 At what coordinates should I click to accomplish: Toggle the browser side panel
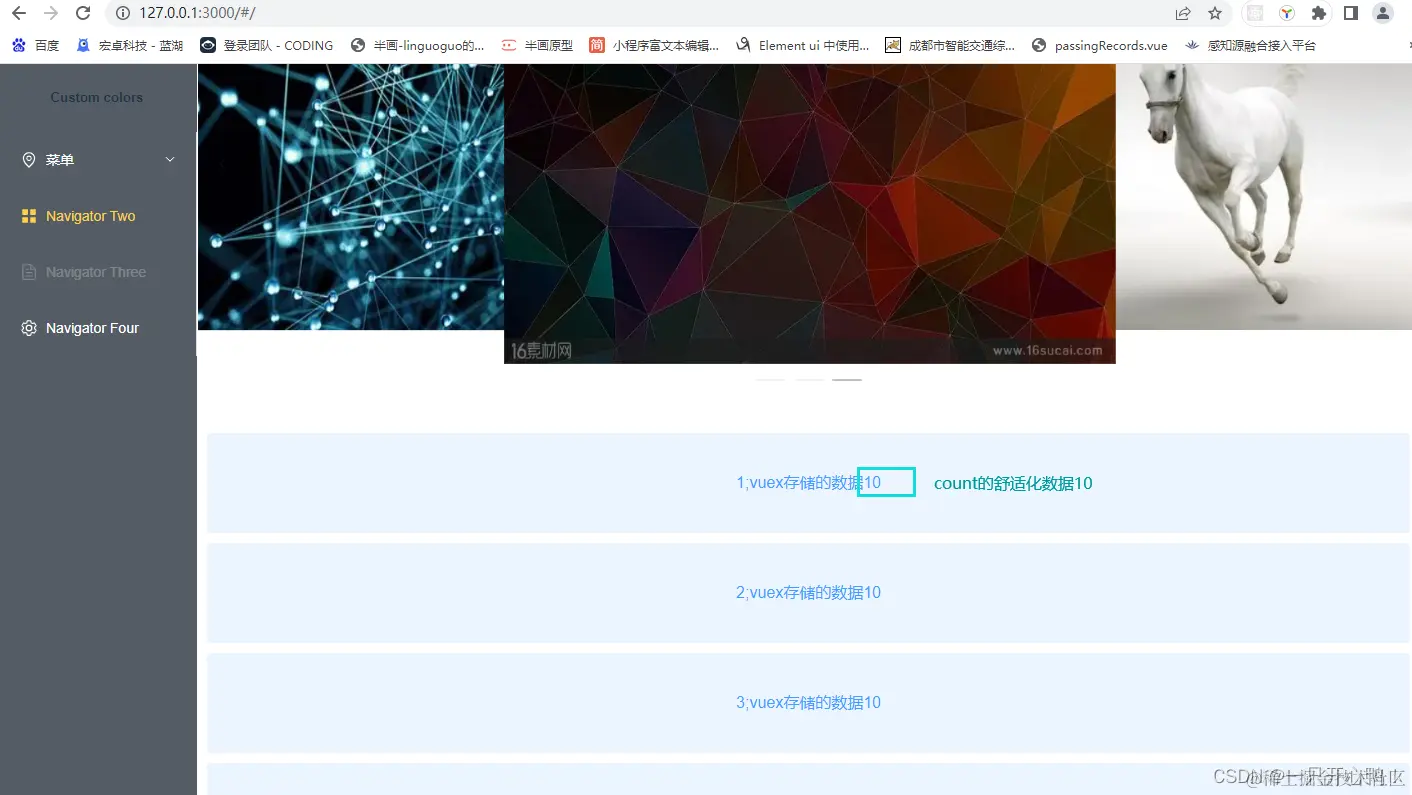click(x=1350, y=13)
